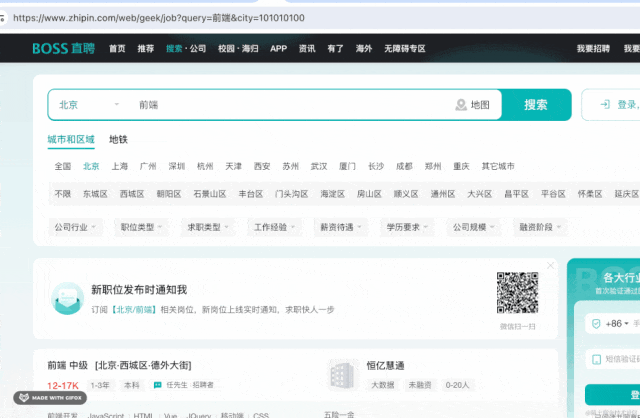This screenshot has width=640, height=418.
Task: Click the 地图 map link
Action: pyautogui.click(x=480, y=105)
